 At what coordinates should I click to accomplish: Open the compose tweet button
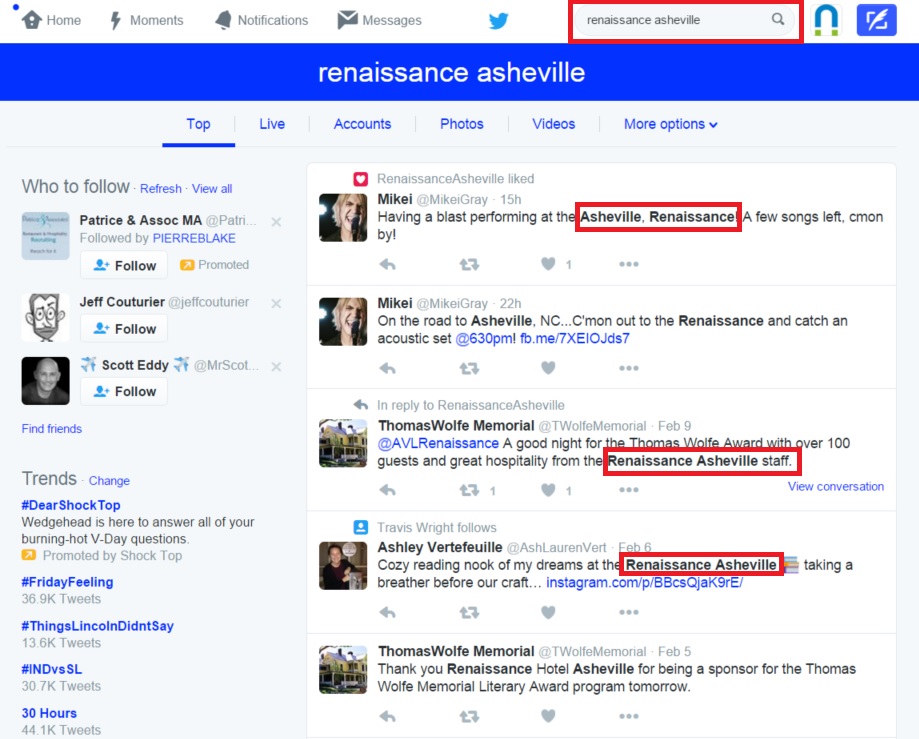click(x=876, y=20)
